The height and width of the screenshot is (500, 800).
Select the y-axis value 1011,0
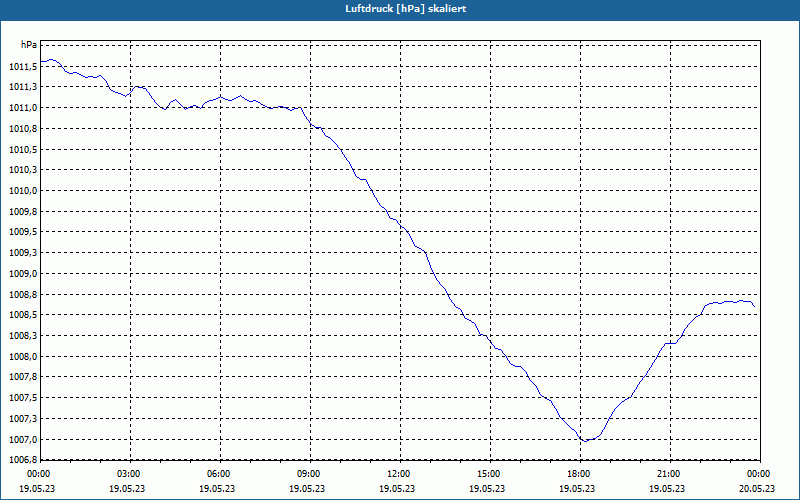pos(23,108)
